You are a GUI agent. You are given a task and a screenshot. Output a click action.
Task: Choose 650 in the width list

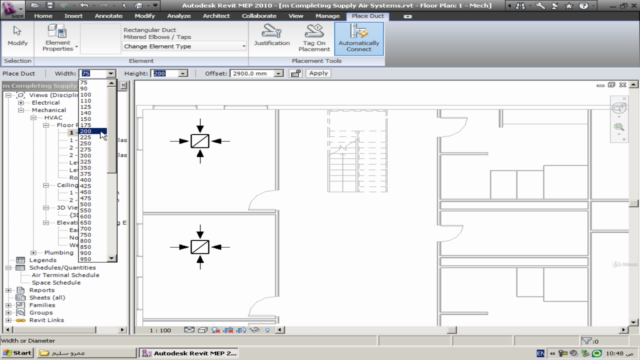[x=93, y=222]
